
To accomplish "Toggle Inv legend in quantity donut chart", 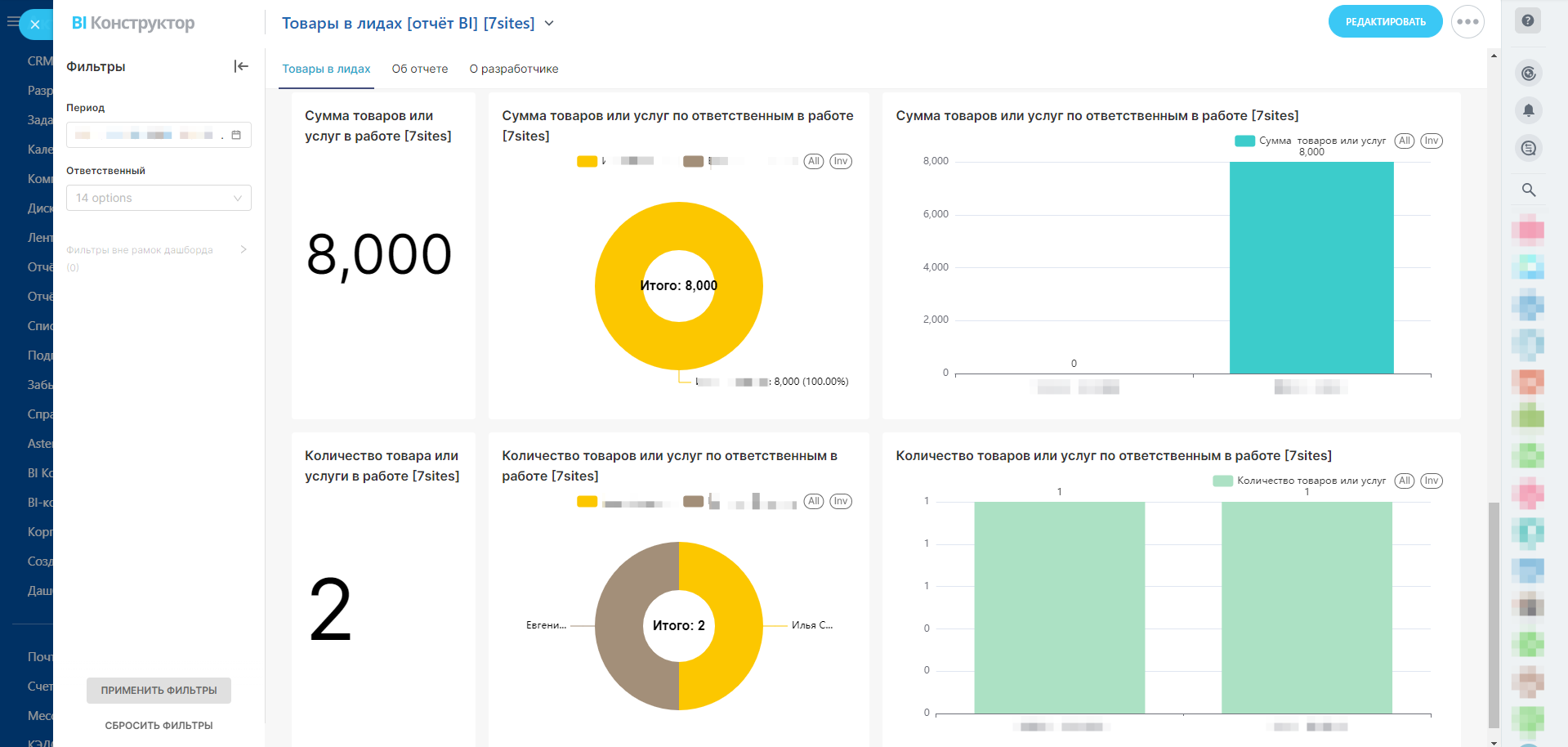I will point(840,501).
